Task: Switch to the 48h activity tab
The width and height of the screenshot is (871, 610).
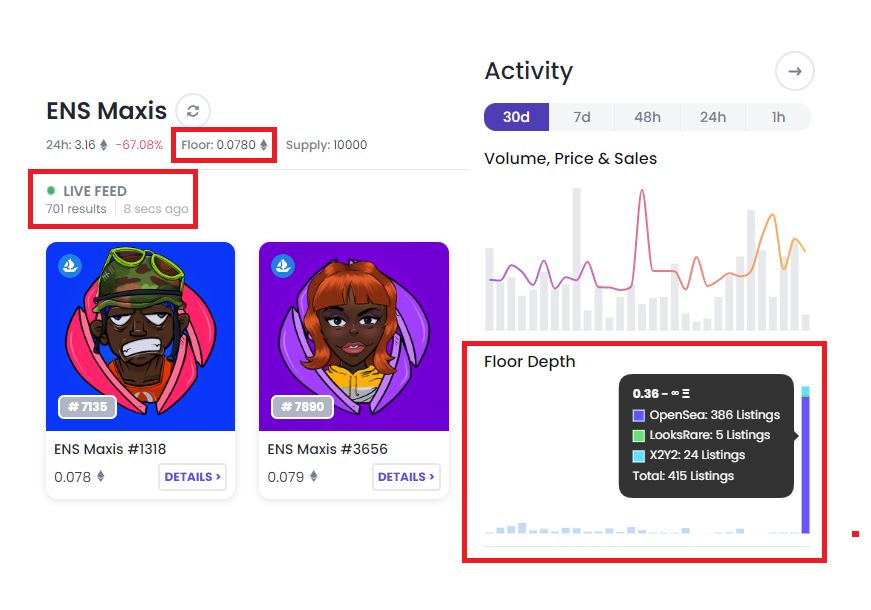Action: pos(647,117)
